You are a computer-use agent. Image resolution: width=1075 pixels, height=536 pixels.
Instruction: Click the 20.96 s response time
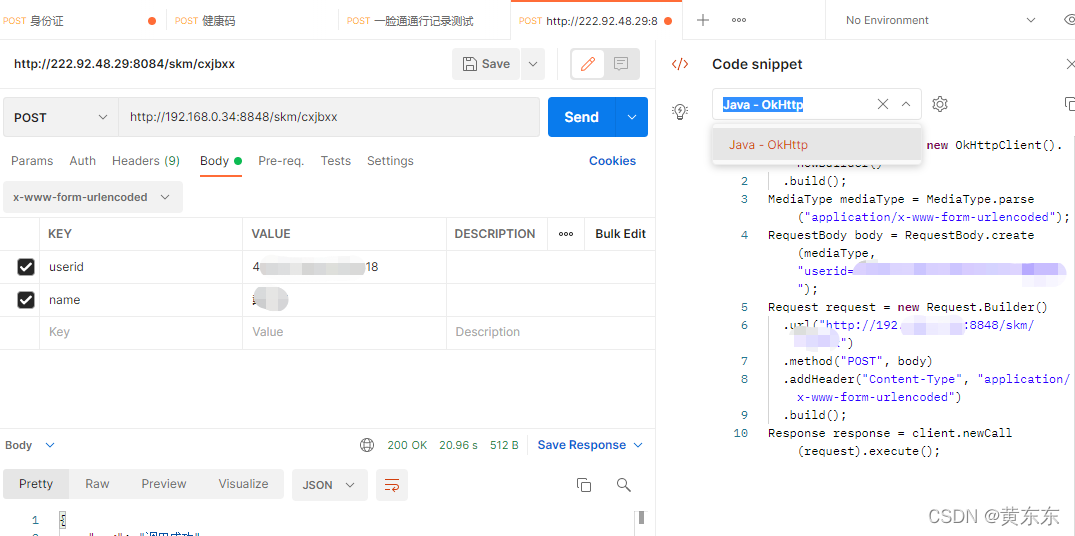coord(458,446)
